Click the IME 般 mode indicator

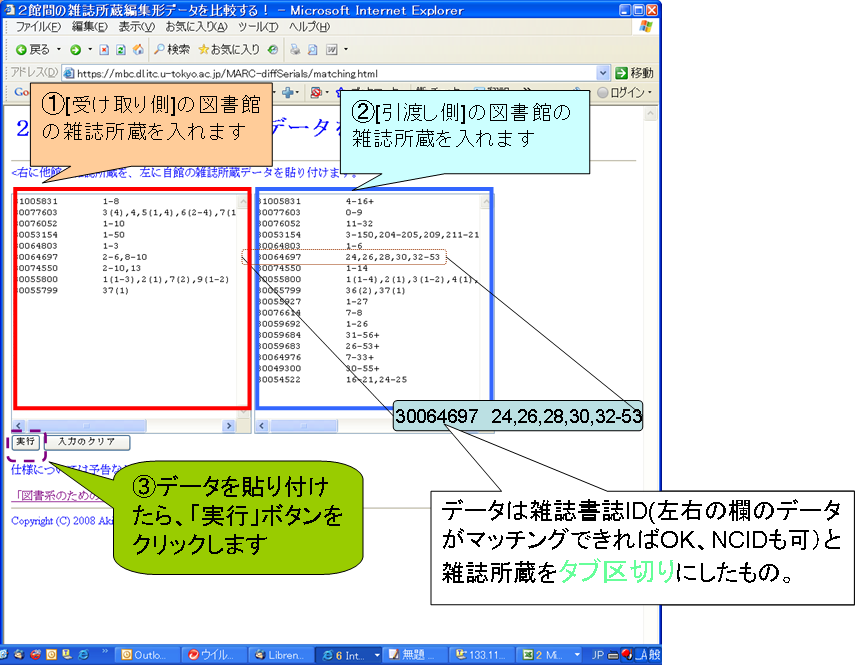point(654,655)
